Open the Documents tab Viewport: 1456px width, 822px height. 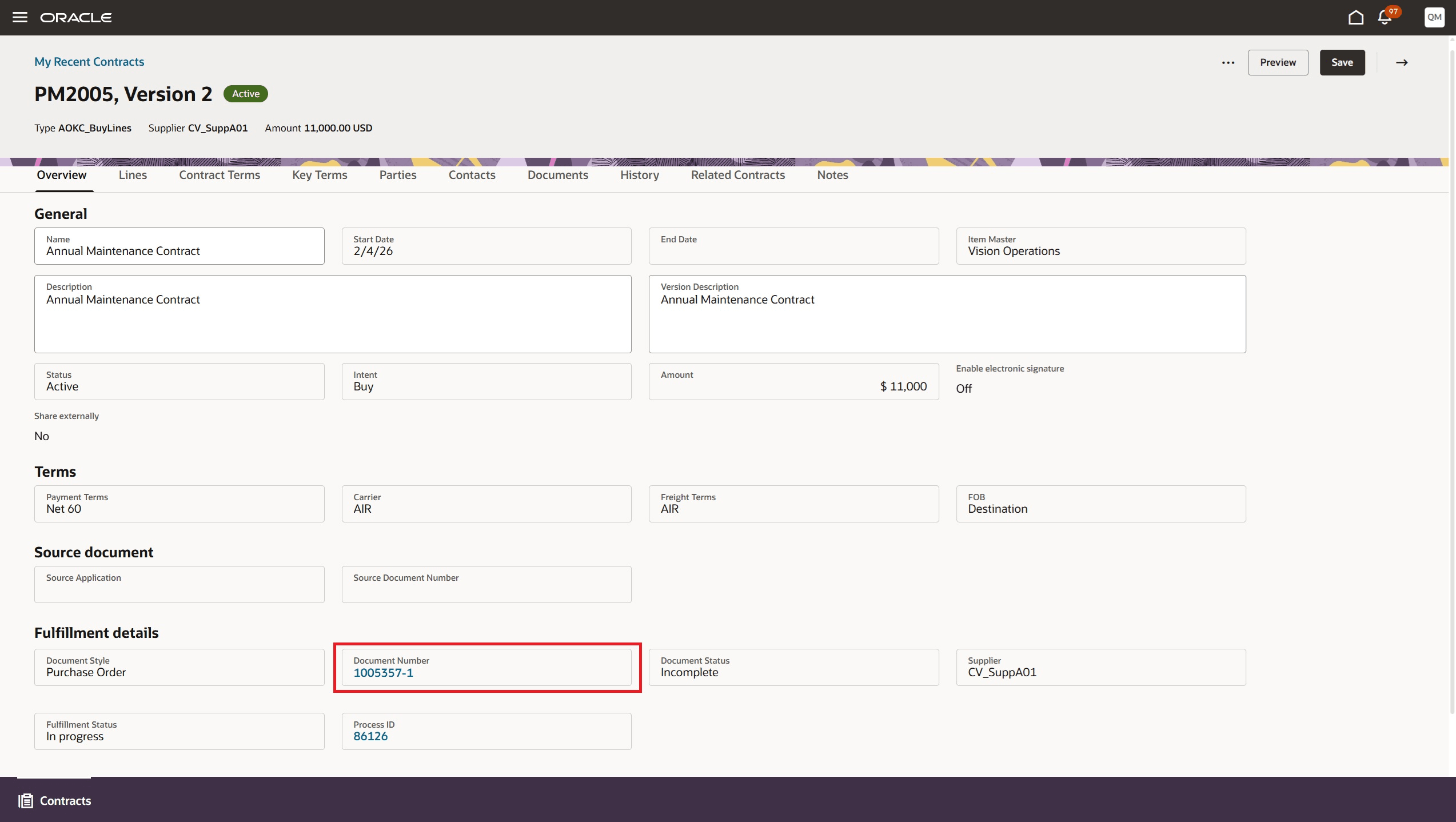(557, 175)
